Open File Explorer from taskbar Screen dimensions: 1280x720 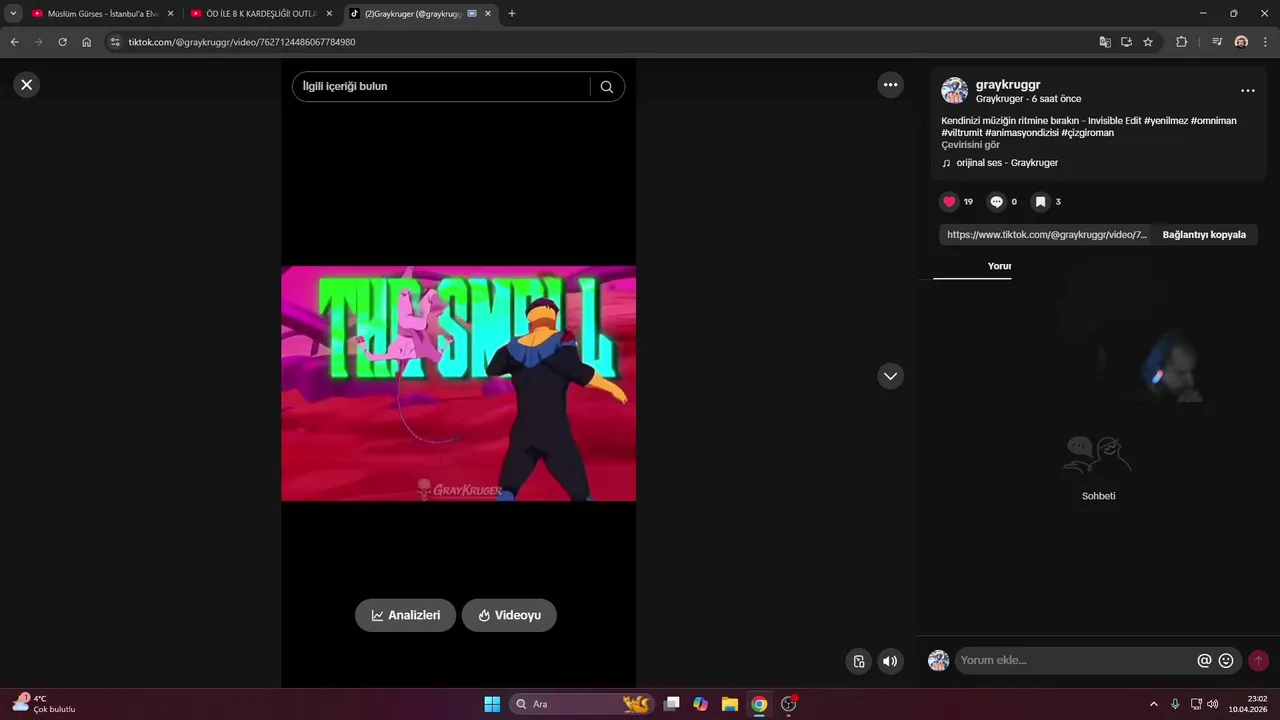pyautogui.click(x=730, y=704)
